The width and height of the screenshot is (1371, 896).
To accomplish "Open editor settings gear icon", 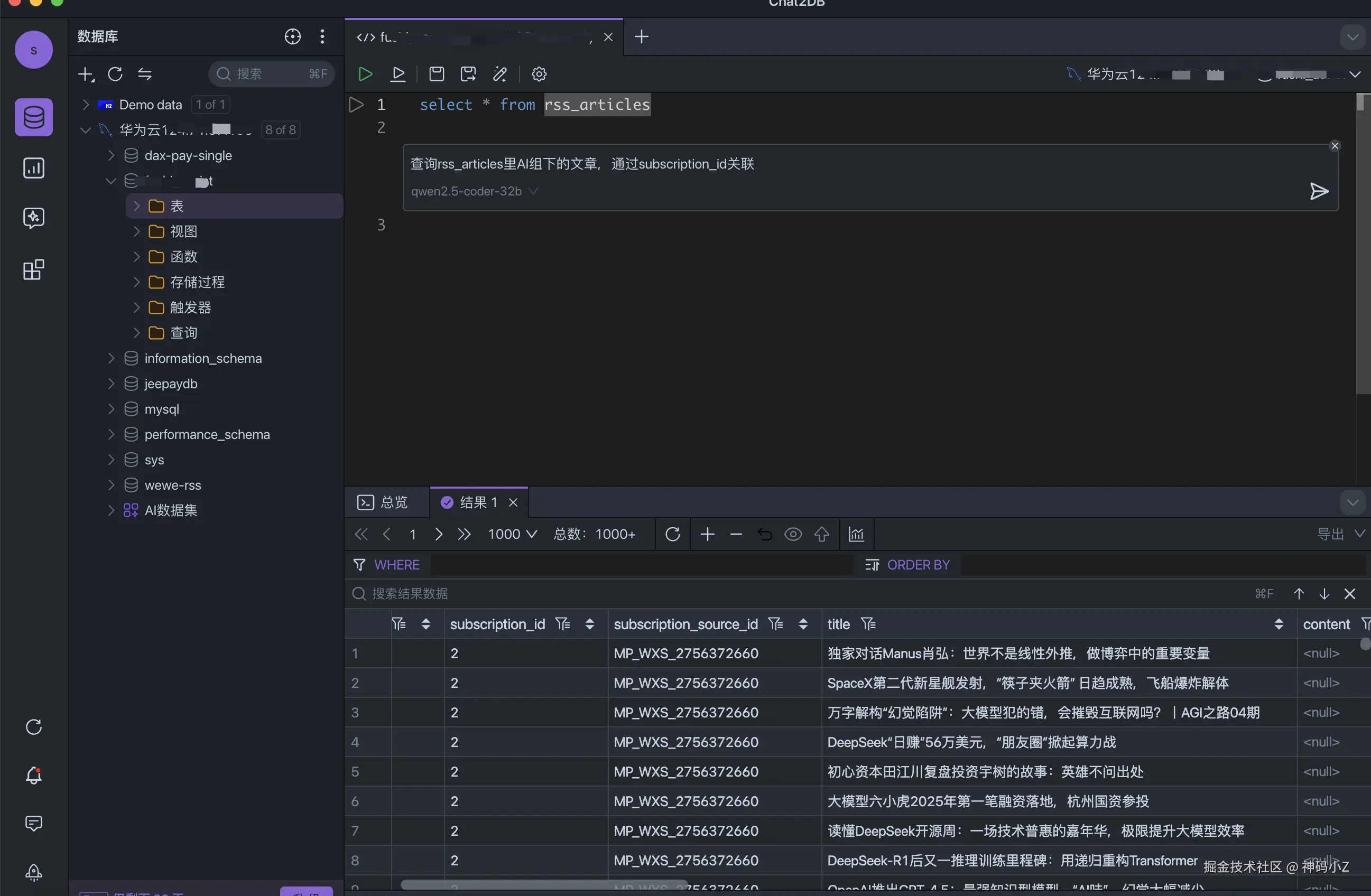I will [x=539, y=74].
